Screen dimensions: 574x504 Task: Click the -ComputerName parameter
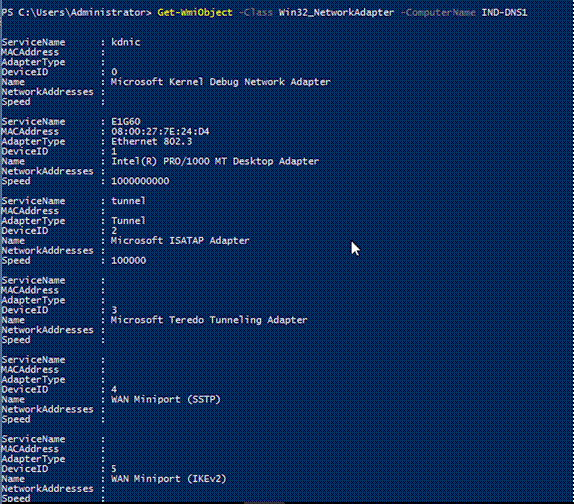438,13
